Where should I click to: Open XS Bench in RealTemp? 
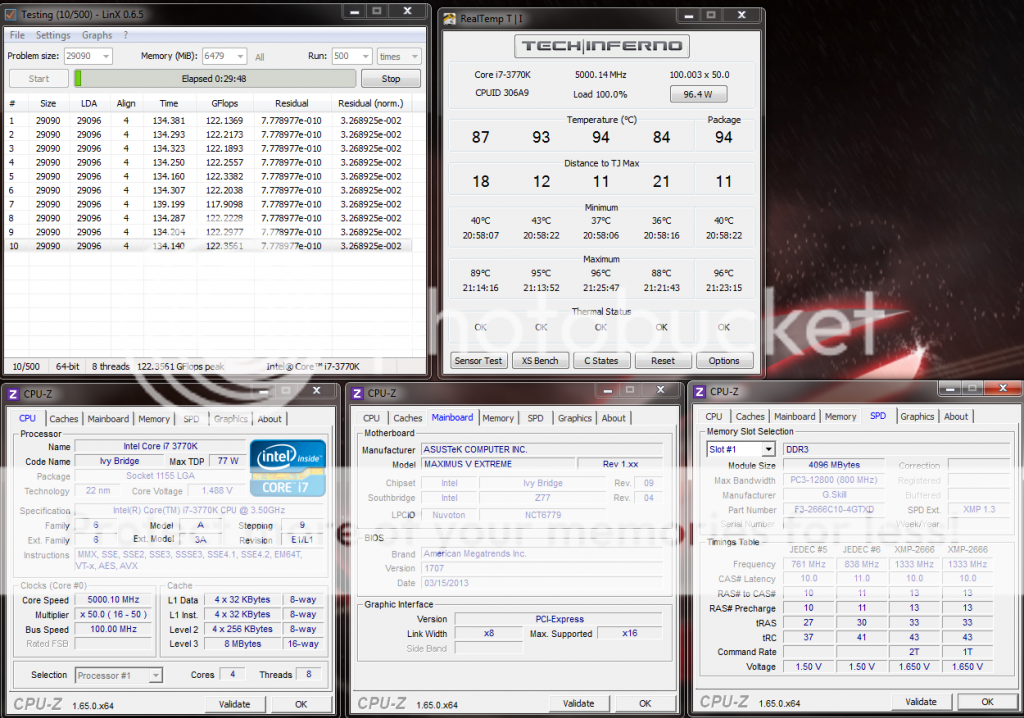(x=541, y=360)
